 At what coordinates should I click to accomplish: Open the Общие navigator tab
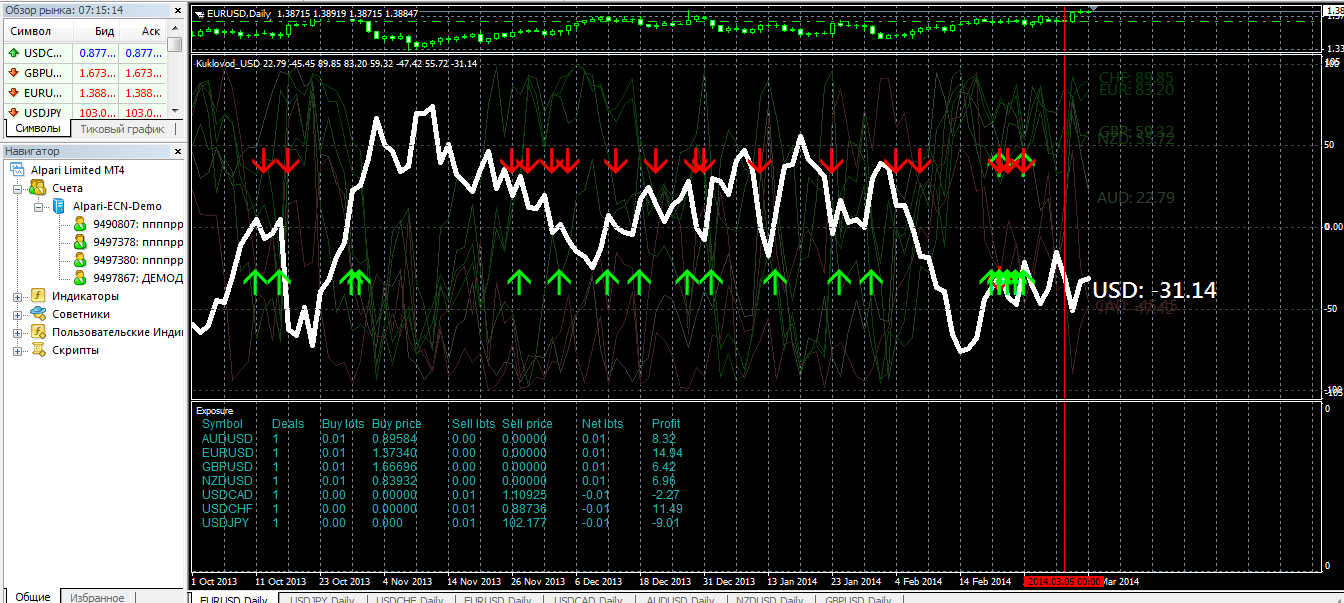point(33,597)
